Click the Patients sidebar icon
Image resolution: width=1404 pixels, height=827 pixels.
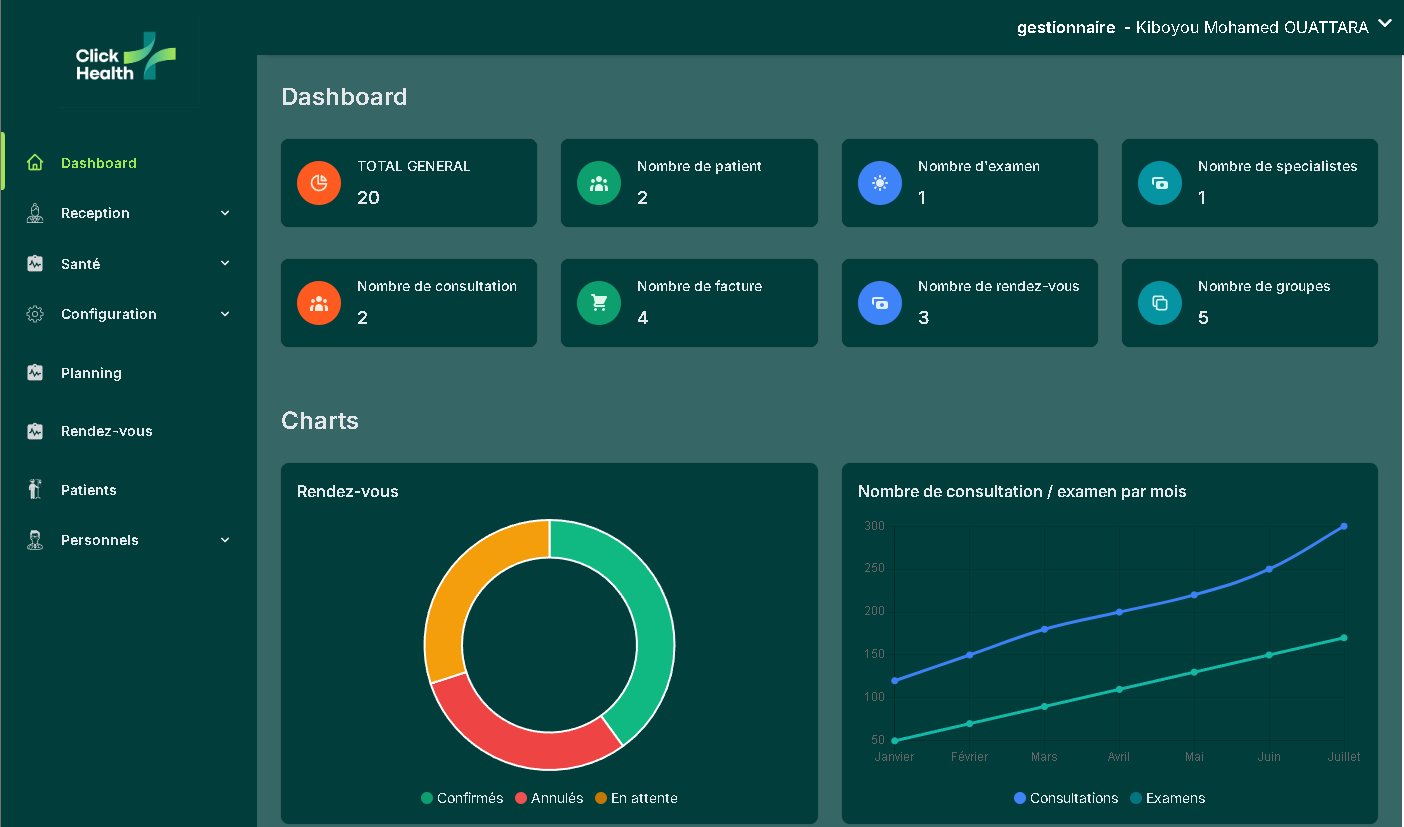point(36,489)
